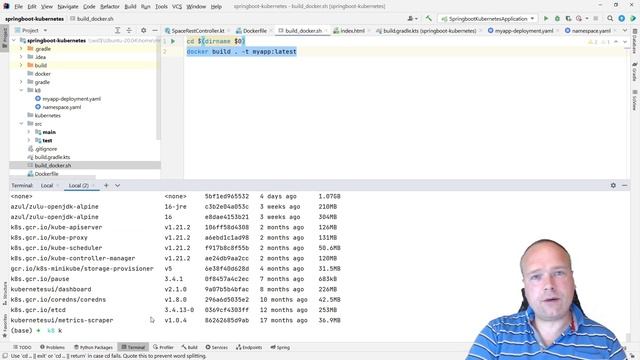Run with coverage icon in toolbar
The width and height of the screenshot is (640, 360).
click(568, 18)
